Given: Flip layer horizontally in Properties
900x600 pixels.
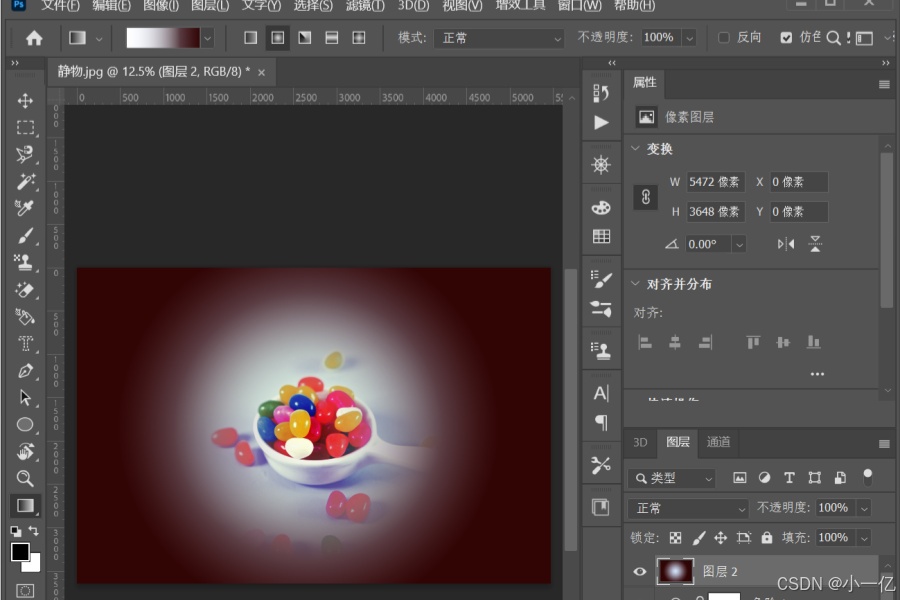Looking at the screenshot, I should 786,244.
